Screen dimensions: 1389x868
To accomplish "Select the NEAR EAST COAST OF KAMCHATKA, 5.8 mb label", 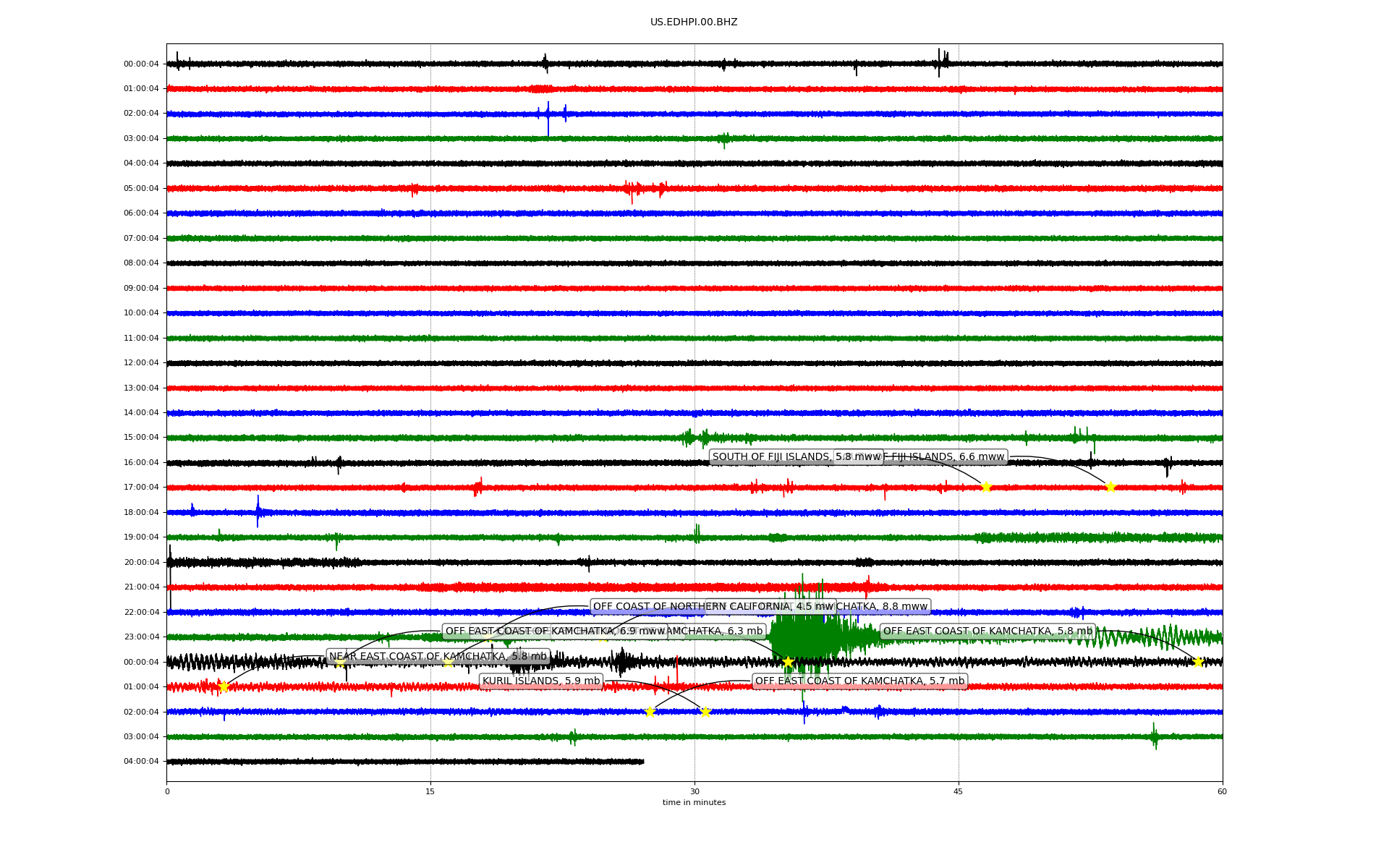I will coord(438,657).
